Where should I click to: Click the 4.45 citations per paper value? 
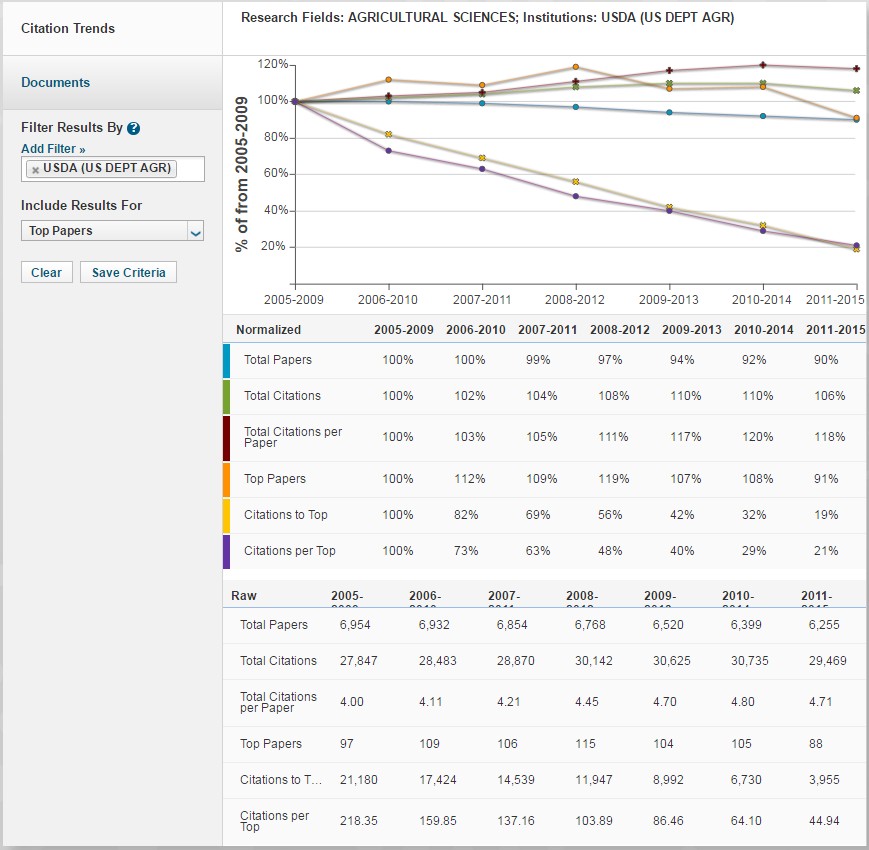pos(587,702)
